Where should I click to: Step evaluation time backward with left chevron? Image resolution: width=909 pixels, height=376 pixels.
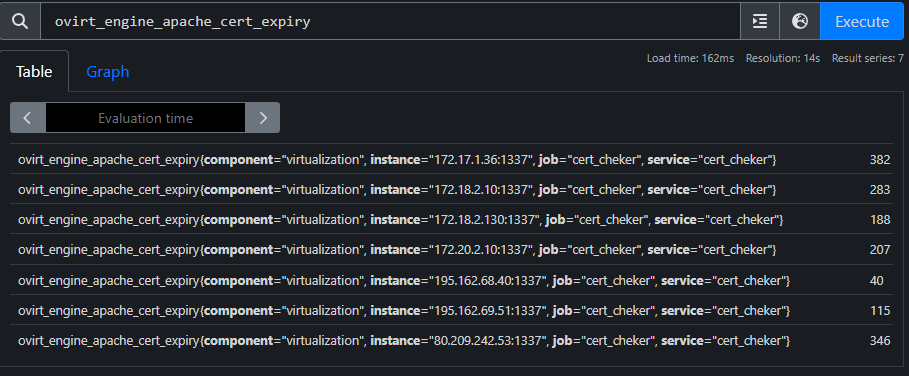[x=27, y=118]
